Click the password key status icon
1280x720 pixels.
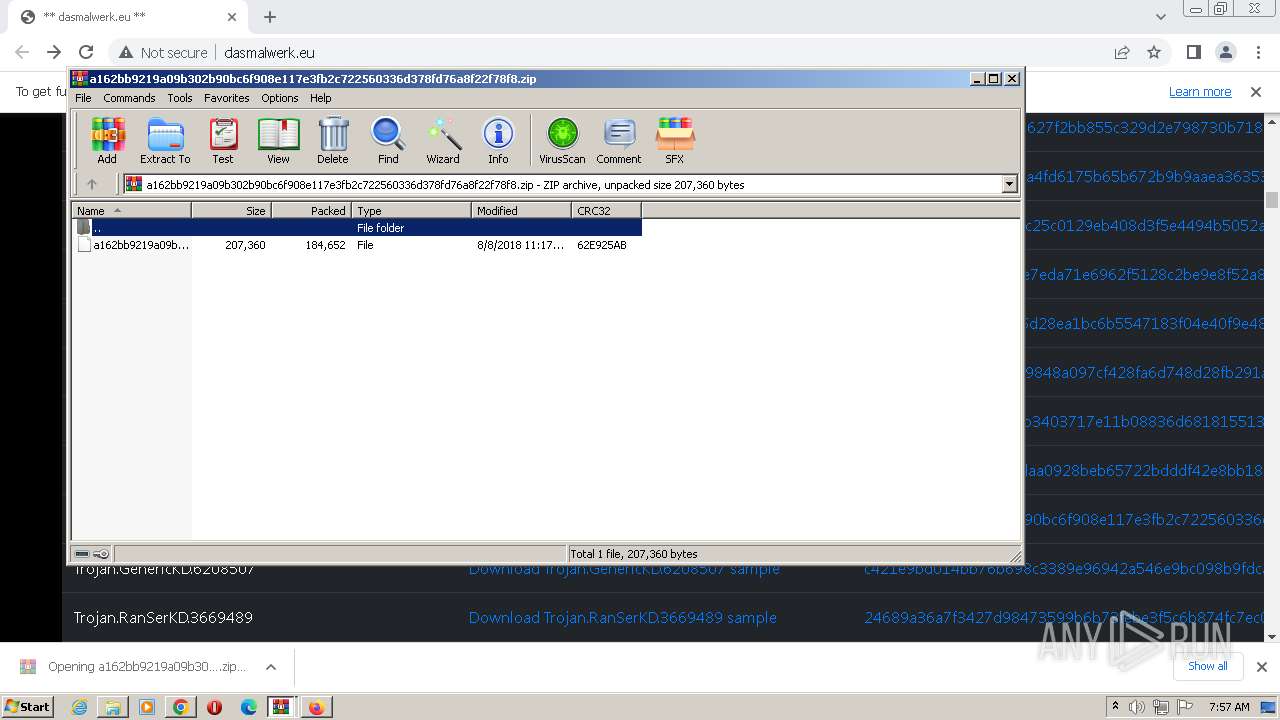[x=101, y=554]
